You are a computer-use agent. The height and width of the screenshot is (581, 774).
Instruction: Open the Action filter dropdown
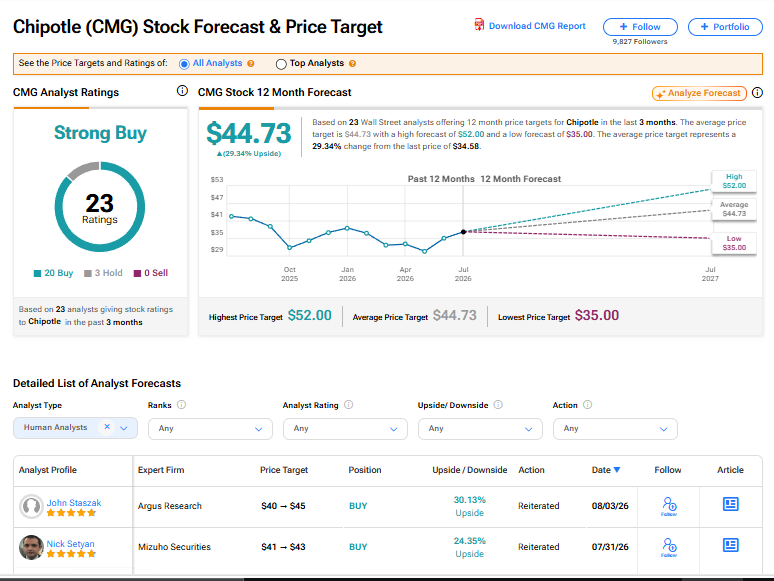click(615, 429)
